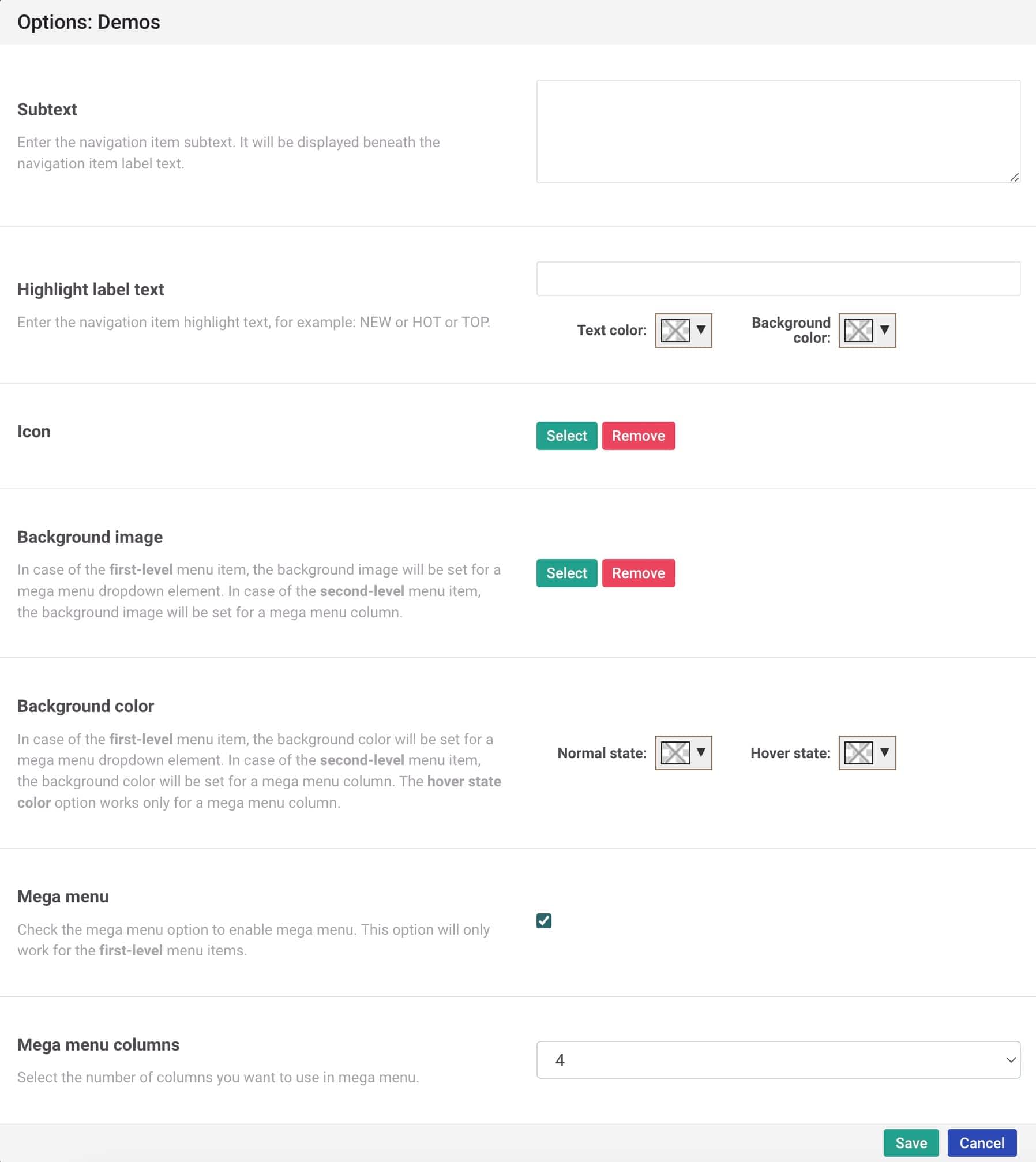Expand highlight Background color dropdown arrow

884,330
